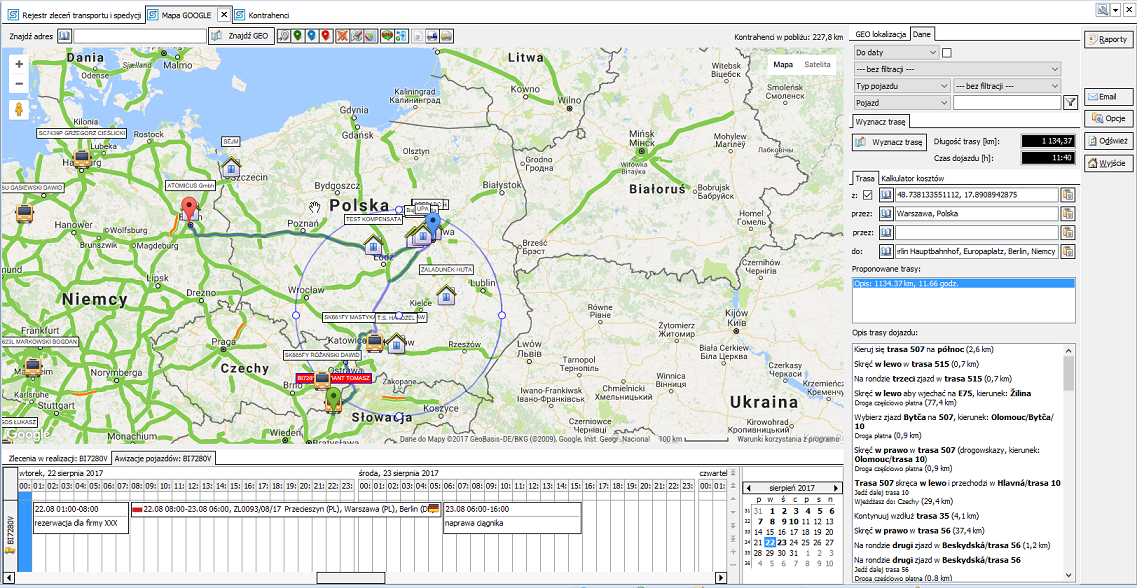Open Raporty

1107,40
